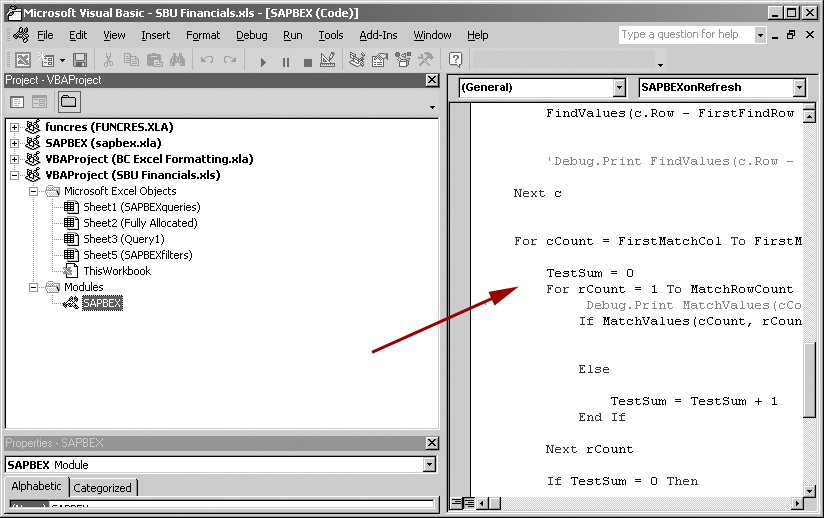
Task: Open the Insert UserForm dropdown arrow
Action: pos(63,60)
